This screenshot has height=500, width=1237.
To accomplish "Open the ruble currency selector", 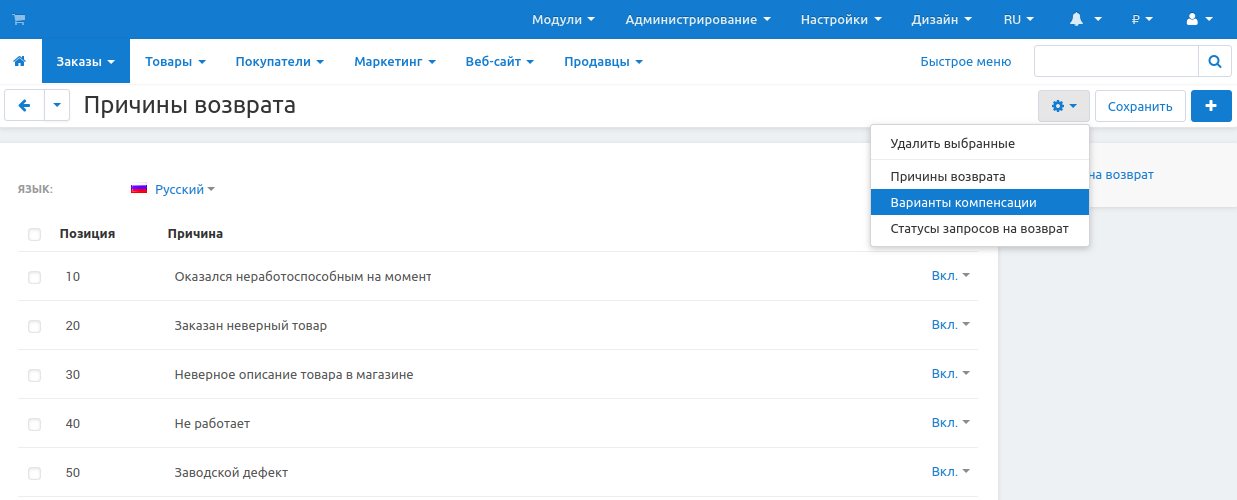I will point(1142,19).
